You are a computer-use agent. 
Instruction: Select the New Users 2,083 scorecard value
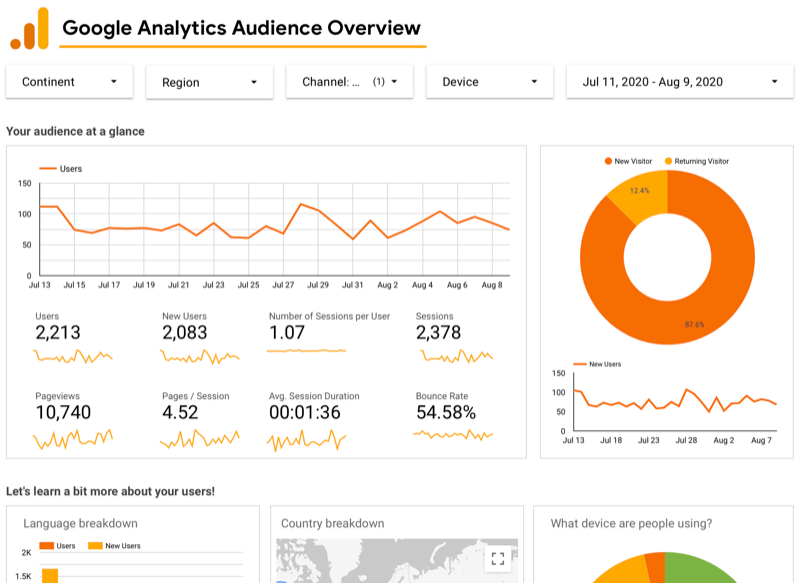pyautogui.click(x=185, y=333)
